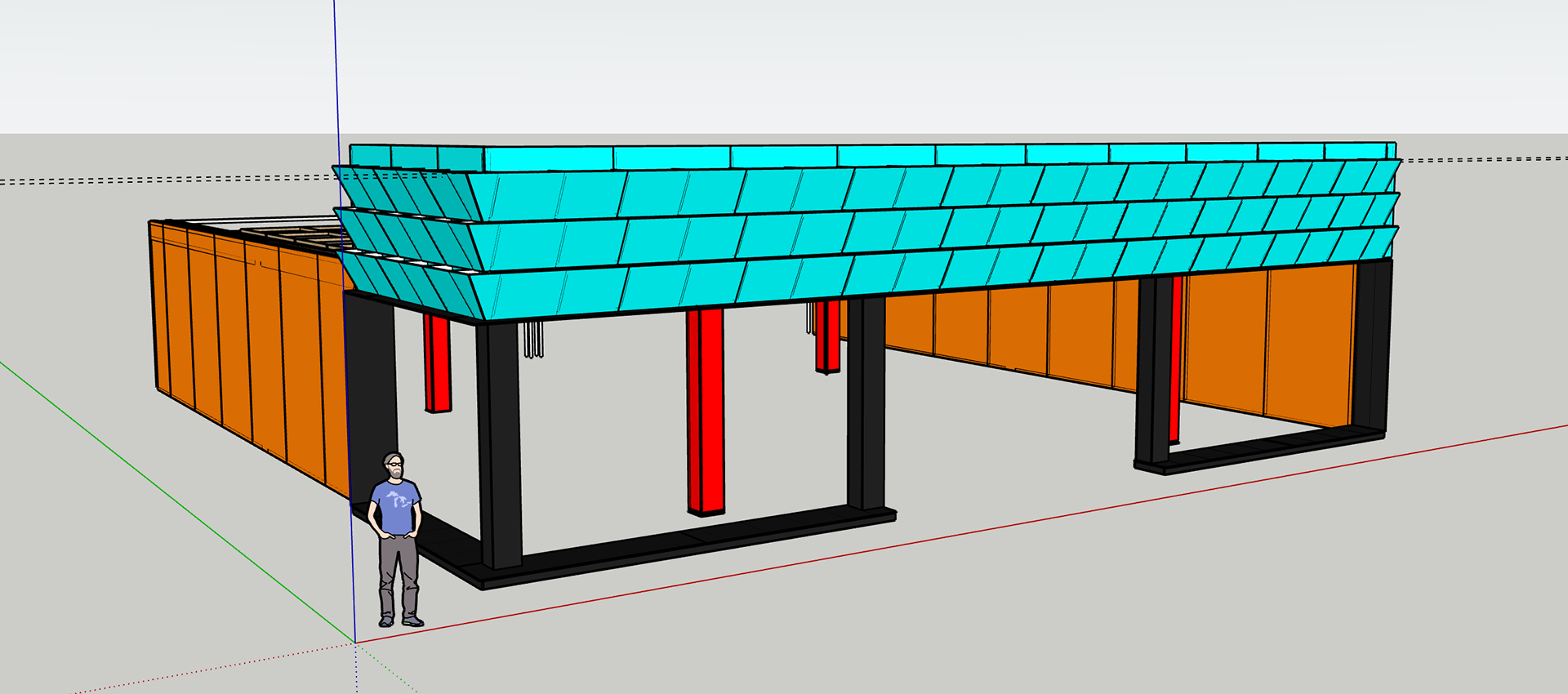Select the gray hanging rods near the left post
Image resolution: width=1568 pixels, height=694 pixels.
[x=534, y=340]
